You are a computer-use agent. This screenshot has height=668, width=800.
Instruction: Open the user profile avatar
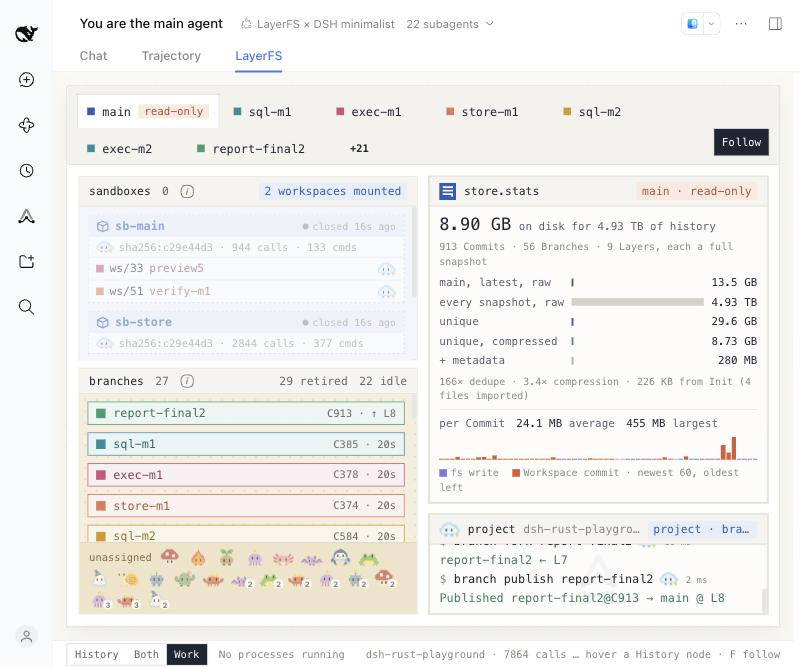click(27, 636)
